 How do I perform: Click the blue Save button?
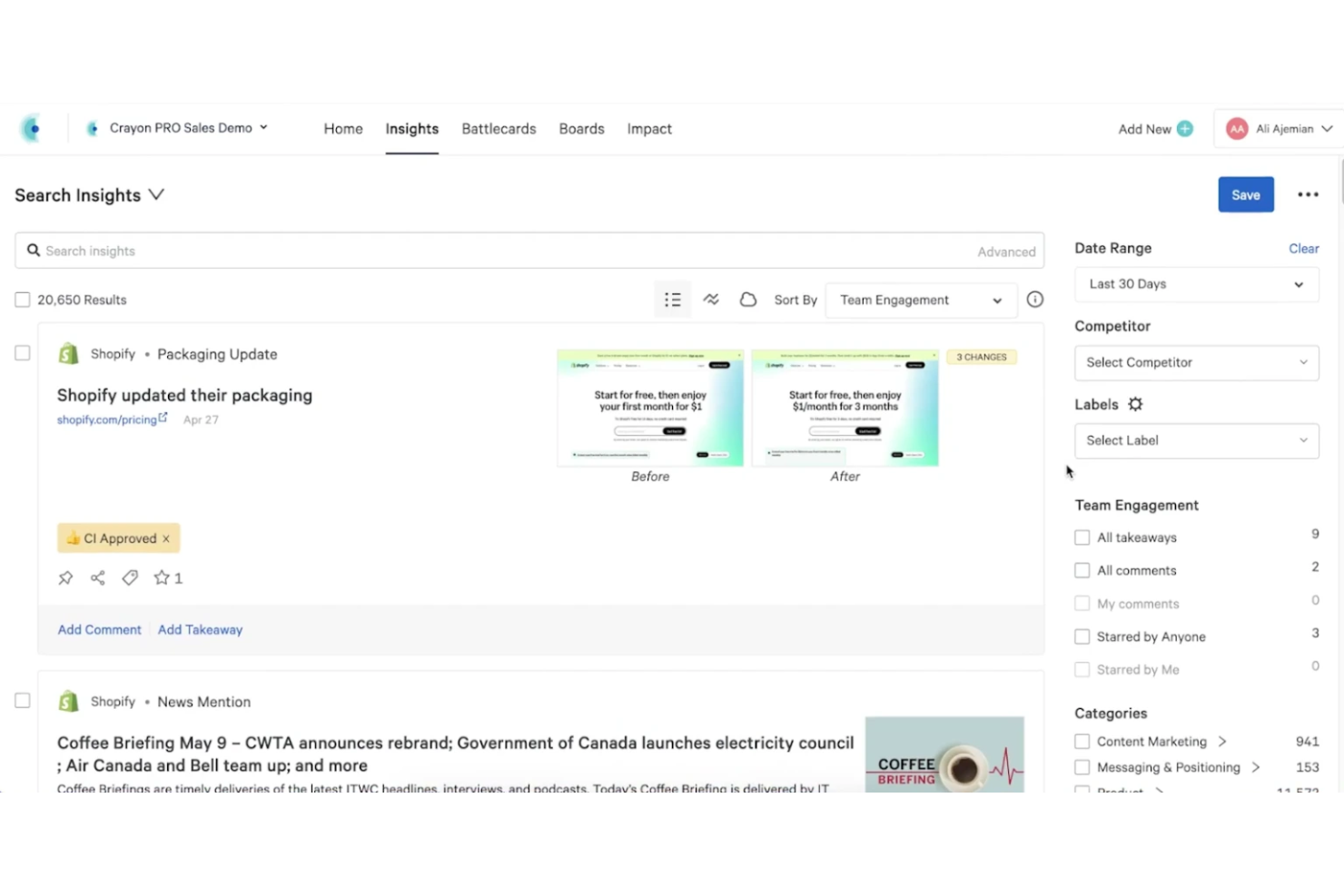(1246, 194)
